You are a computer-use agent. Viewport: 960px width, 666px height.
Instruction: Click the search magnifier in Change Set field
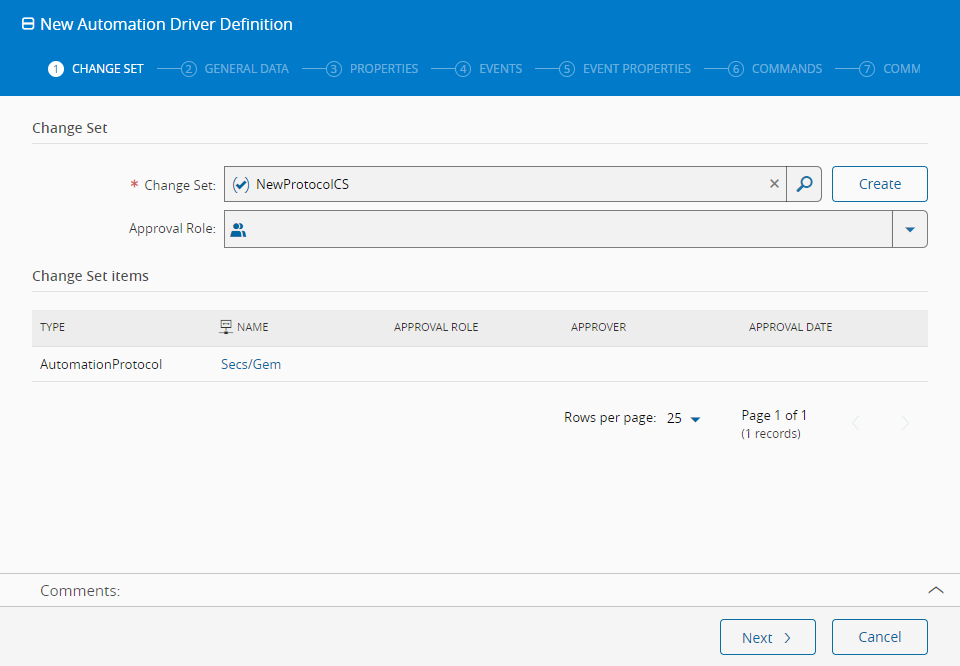click(804, 184)
